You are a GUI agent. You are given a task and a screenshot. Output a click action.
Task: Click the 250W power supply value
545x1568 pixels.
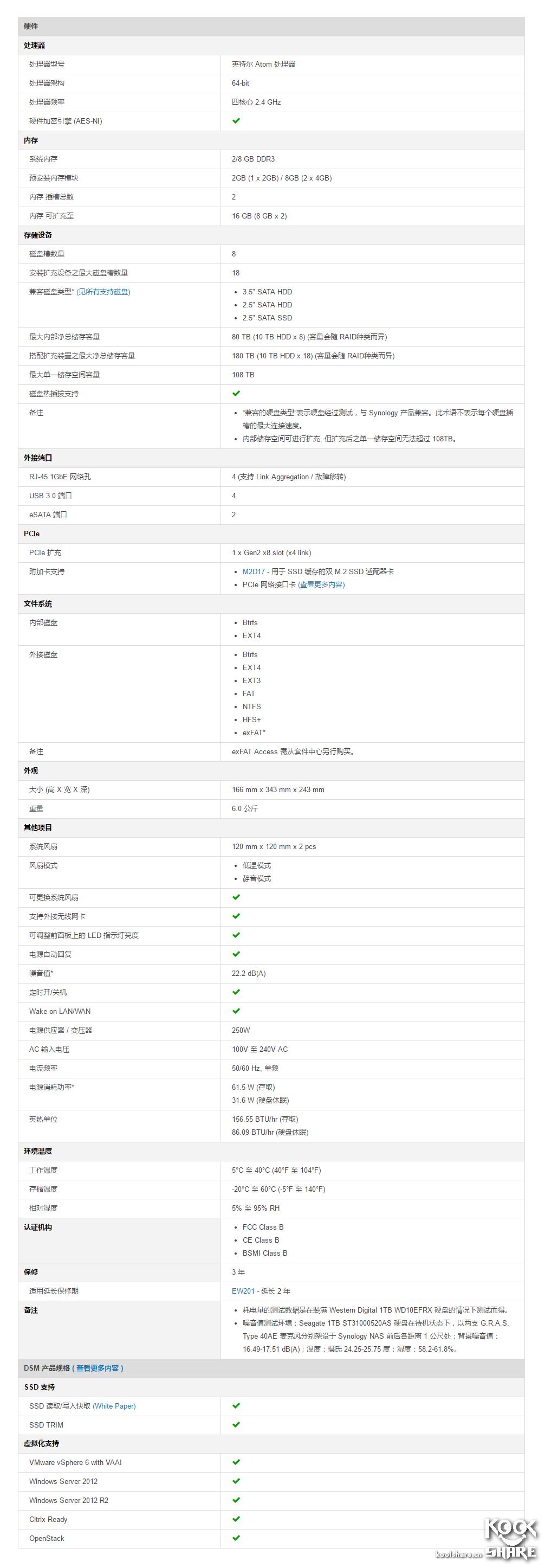pyautogui.click(x=241, y=1030)
